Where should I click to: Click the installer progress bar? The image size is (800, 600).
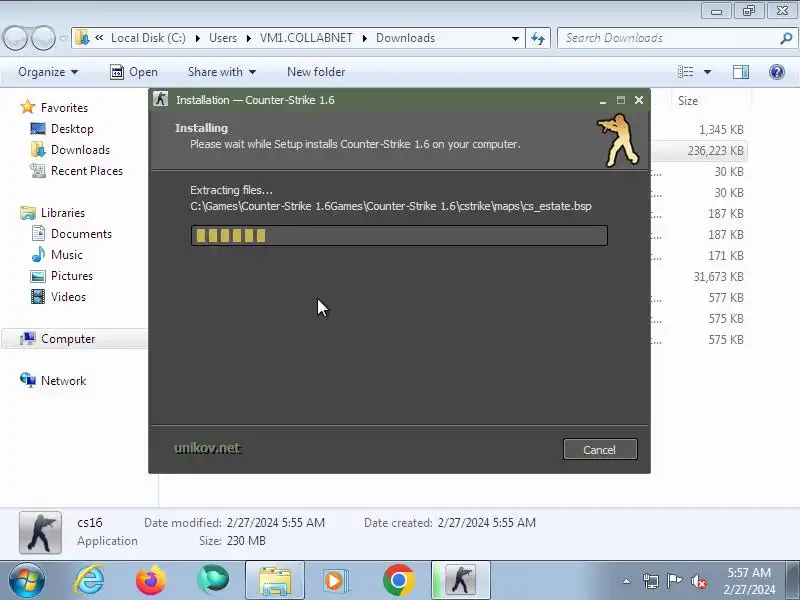[399, 235]
